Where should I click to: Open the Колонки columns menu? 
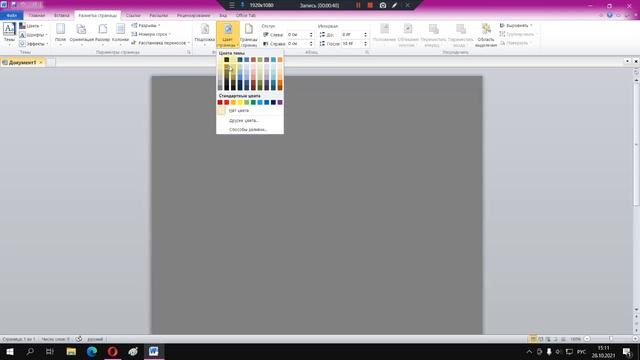[120, 34]
